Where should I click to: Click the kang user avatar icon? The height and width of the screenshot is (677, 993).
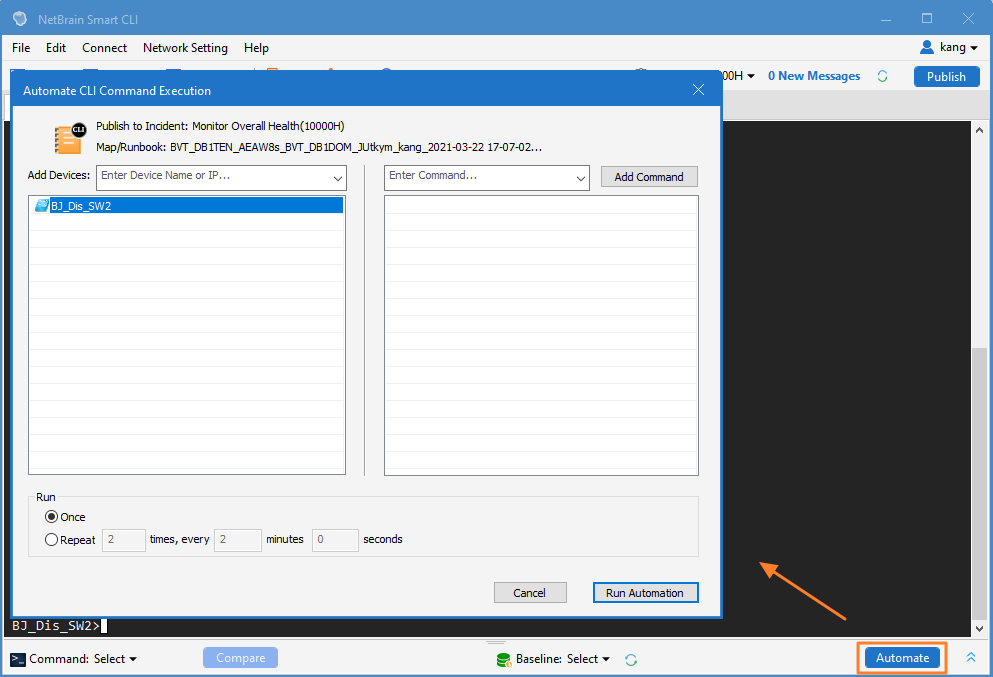point(927,47)
